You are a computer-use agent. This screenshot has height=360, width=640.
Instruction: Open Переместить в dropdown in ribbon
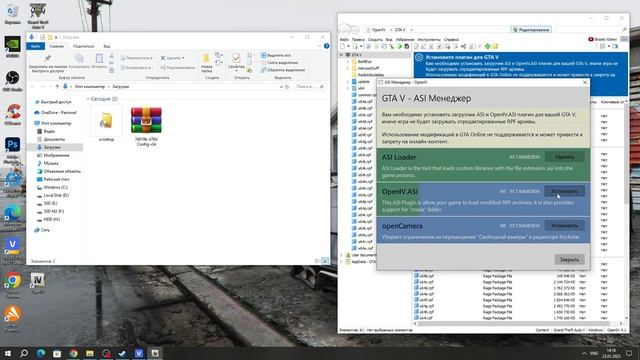(x=137, y=58)
